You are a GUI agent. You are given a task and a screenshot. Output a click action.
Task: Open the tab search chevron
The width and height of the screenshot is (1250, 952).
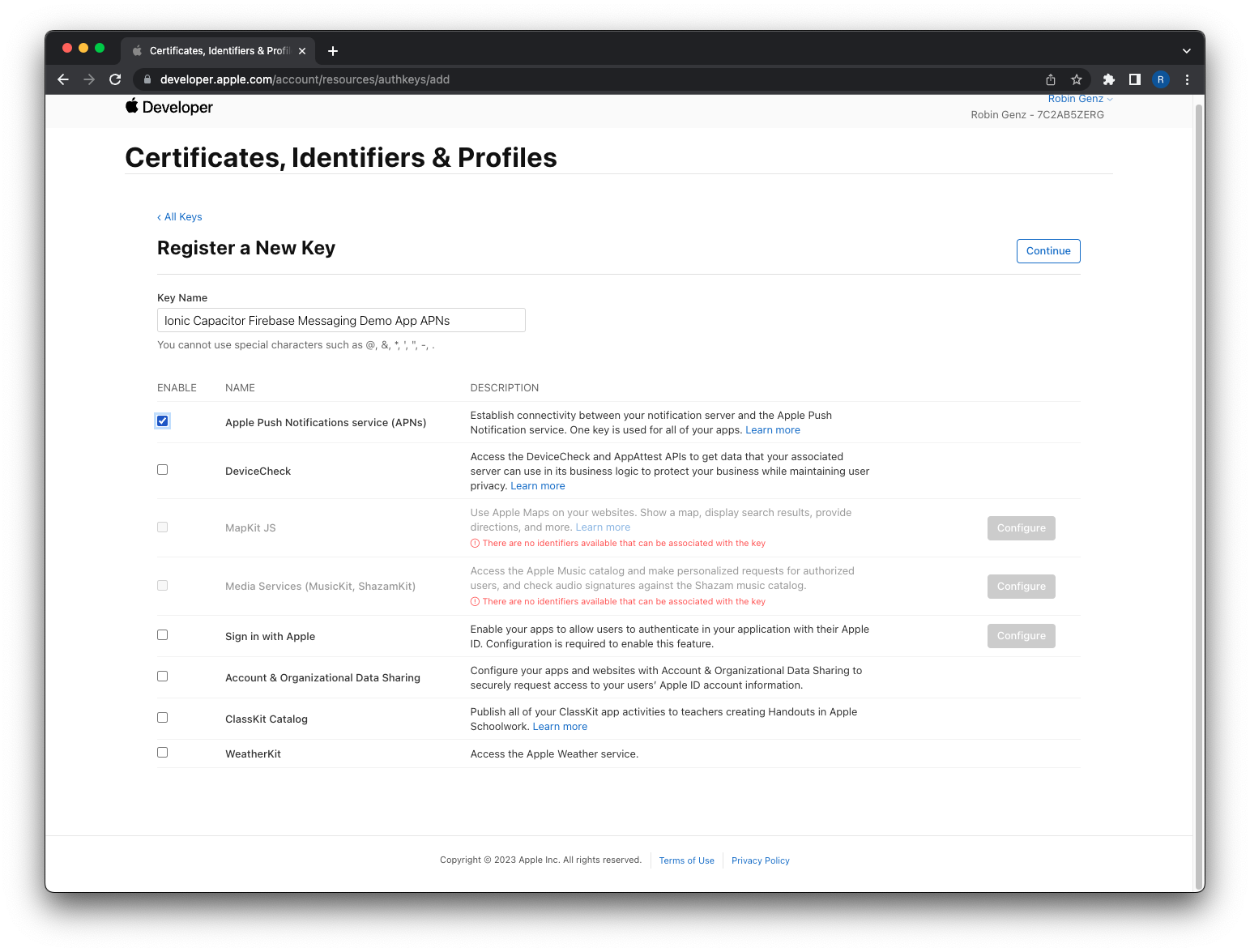pyautogui.click(x=1186, y=50)
